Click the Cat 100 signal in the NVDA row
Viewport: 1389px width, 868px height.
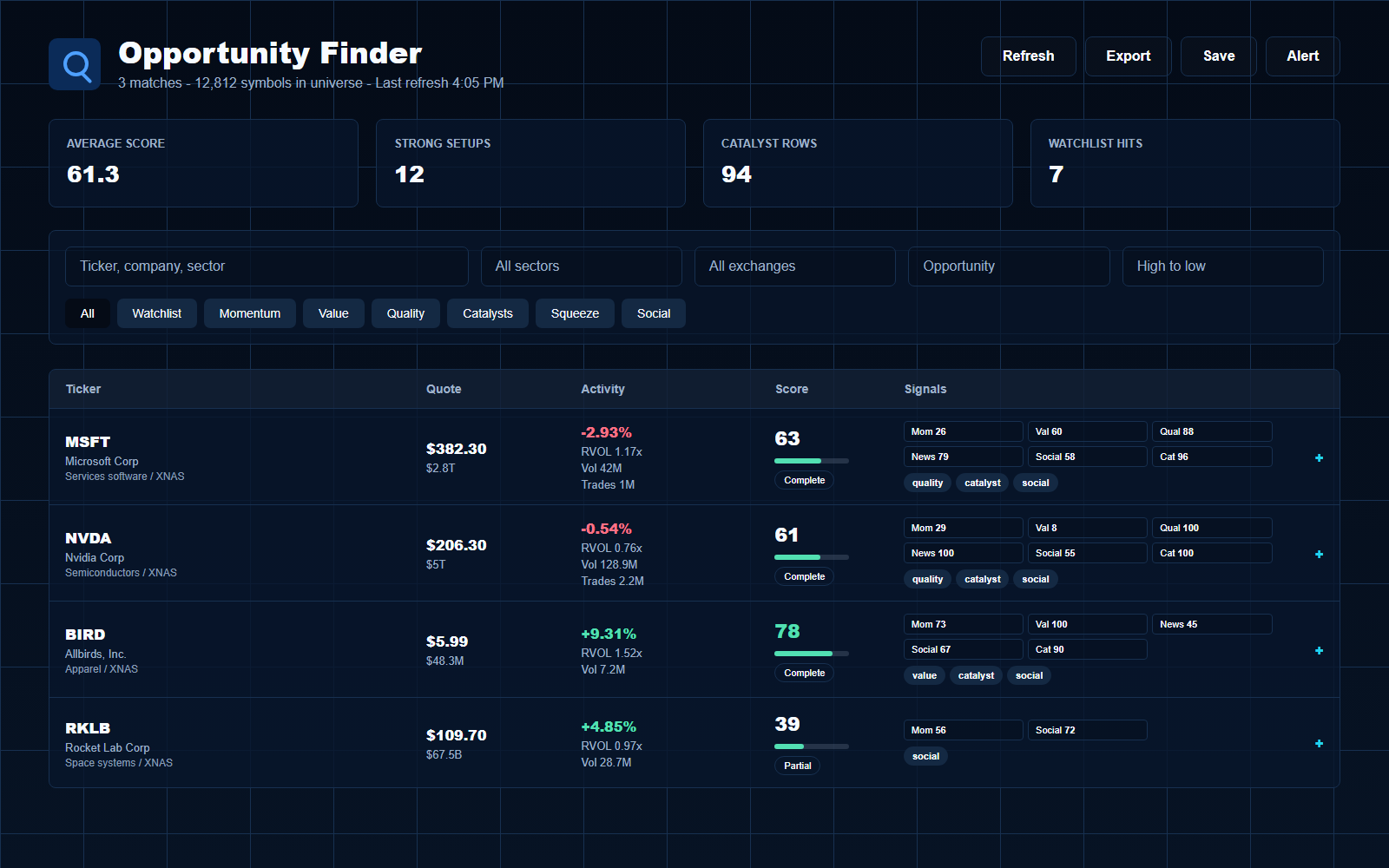[1212, 553]
